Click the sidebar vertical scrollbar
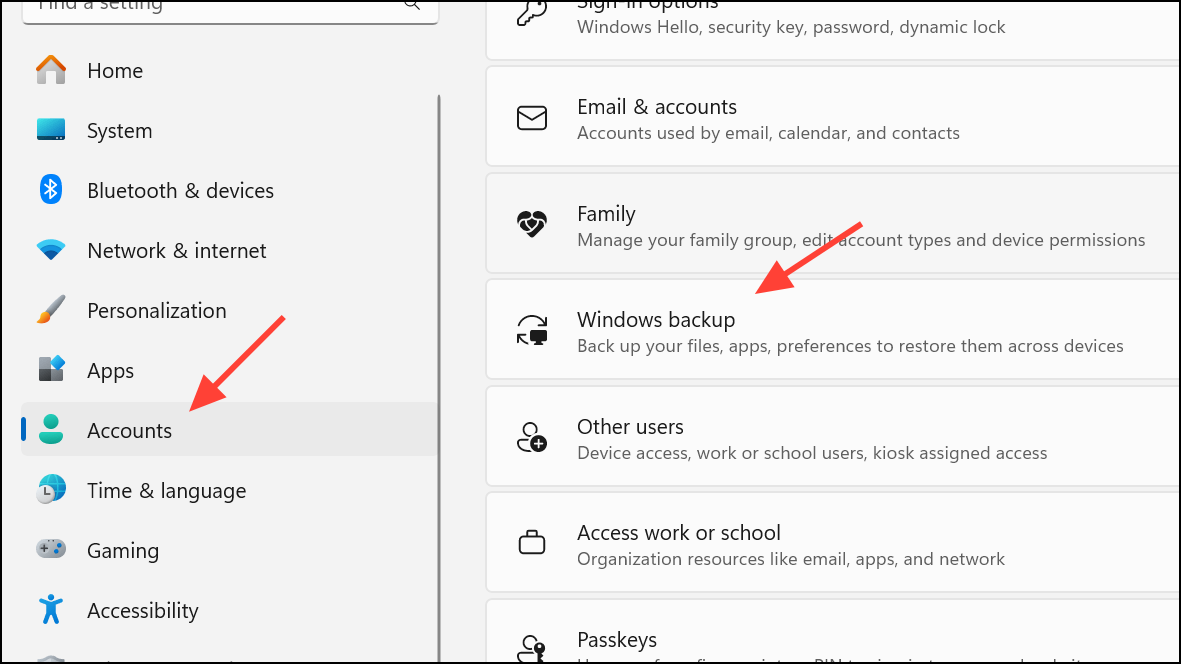The width and height of the screenshot is (1181, 664). pos(438,379)
